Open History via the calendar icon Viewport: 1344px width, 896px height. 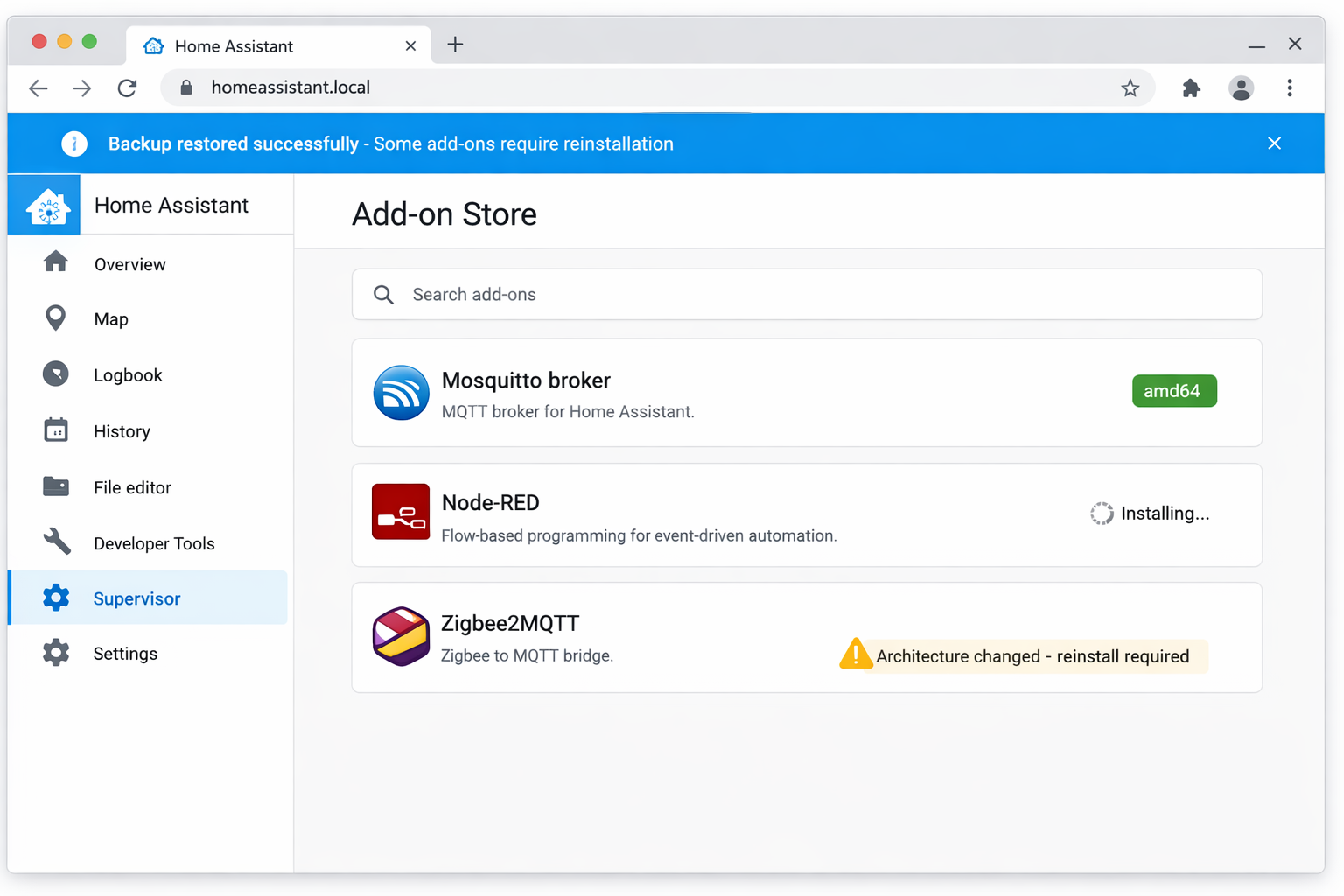(x=56, y=430)
